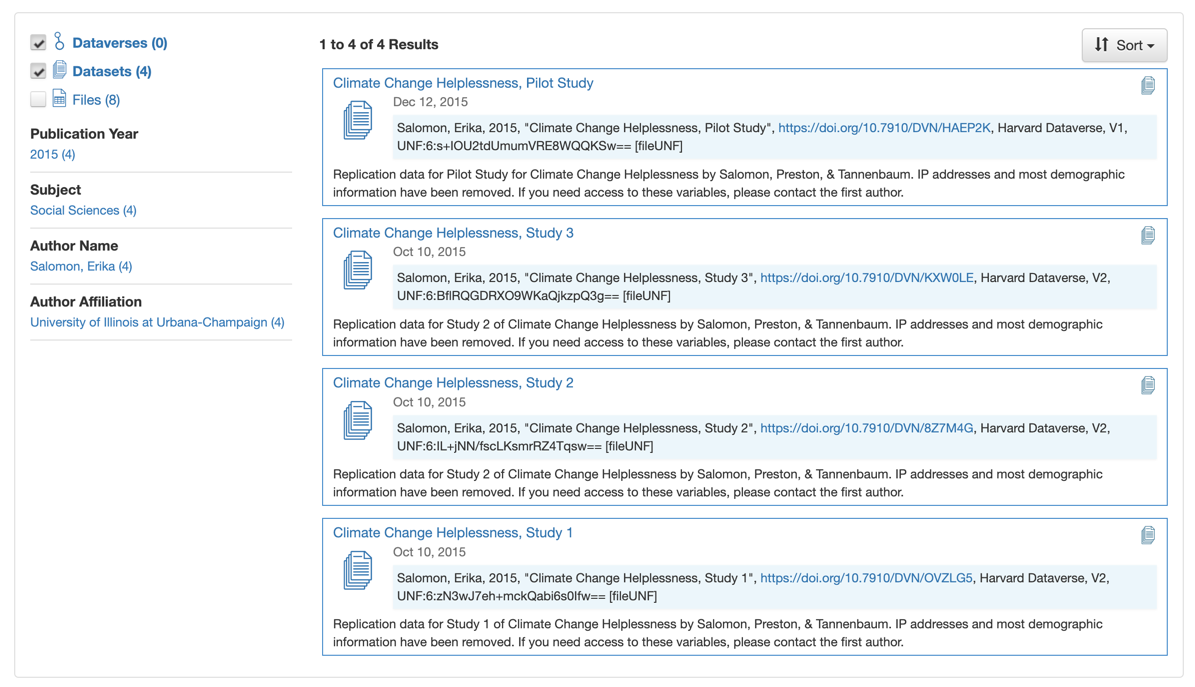The width and height of the screenshot is (1195, 687).
Task: Click the 'Dec 12, 2015' date
Action: (x=431, y=102)
